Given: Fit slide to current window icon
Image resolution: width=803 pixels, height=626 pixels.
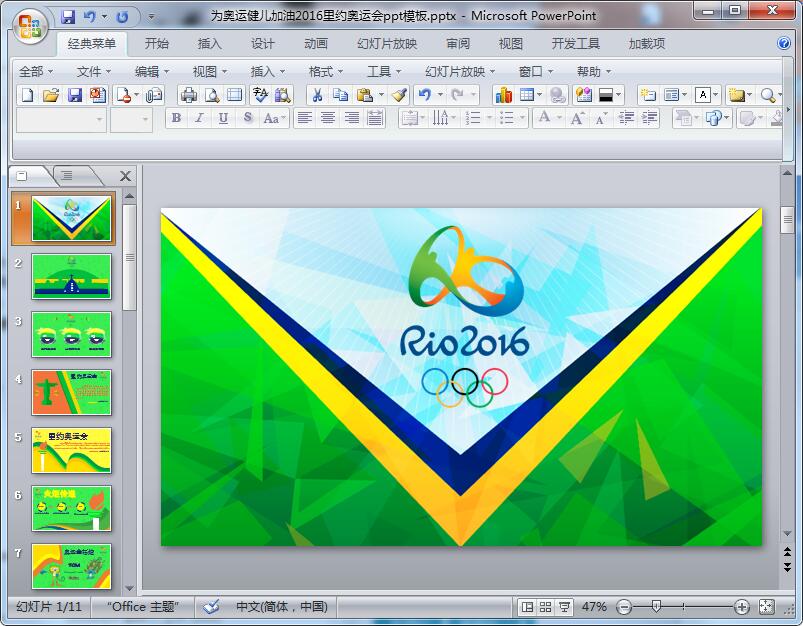Looking at the screenshot, I should (767, 607).
